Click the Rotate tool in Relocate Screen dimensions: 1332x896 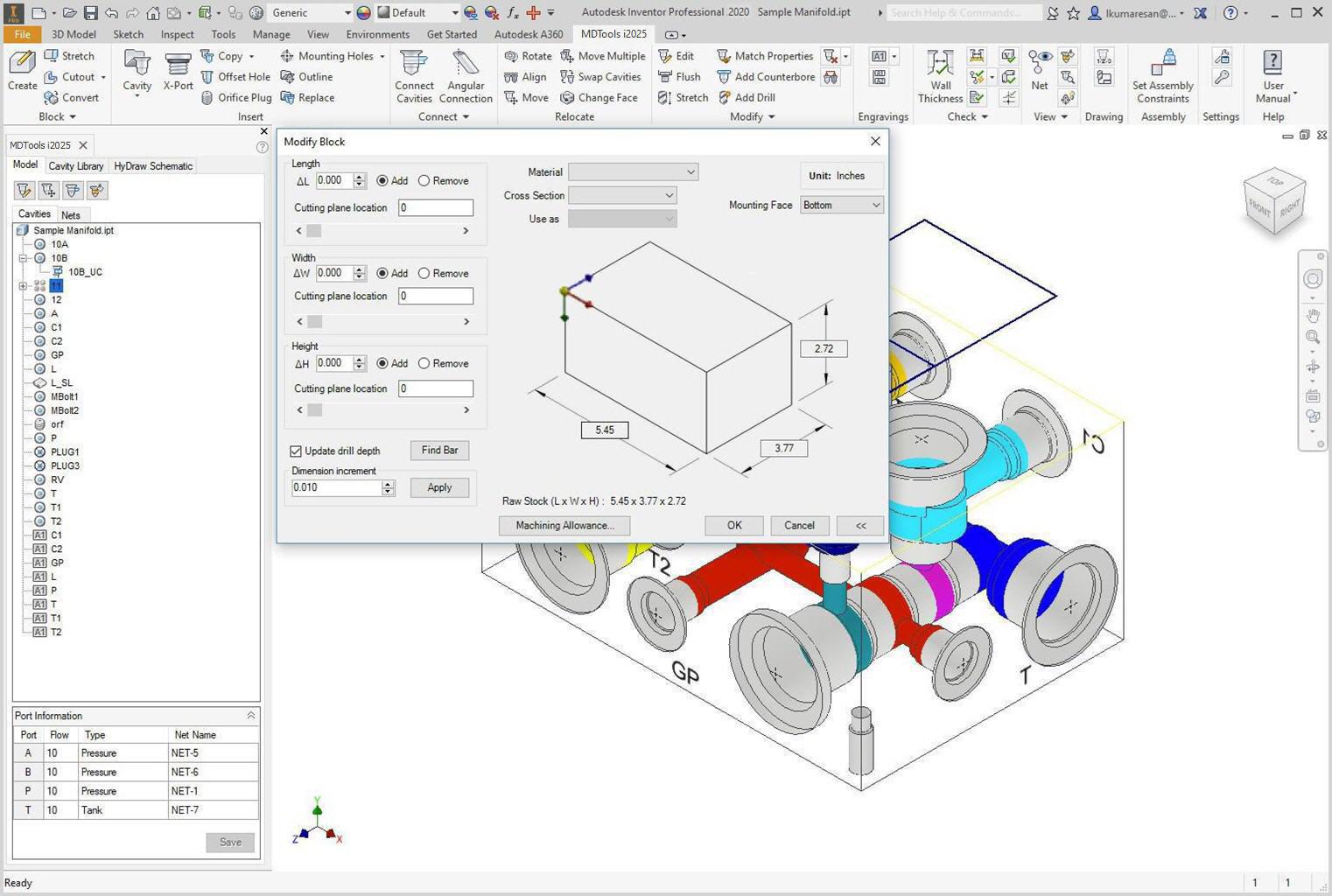pyautogui.click(x=528, y=56)
